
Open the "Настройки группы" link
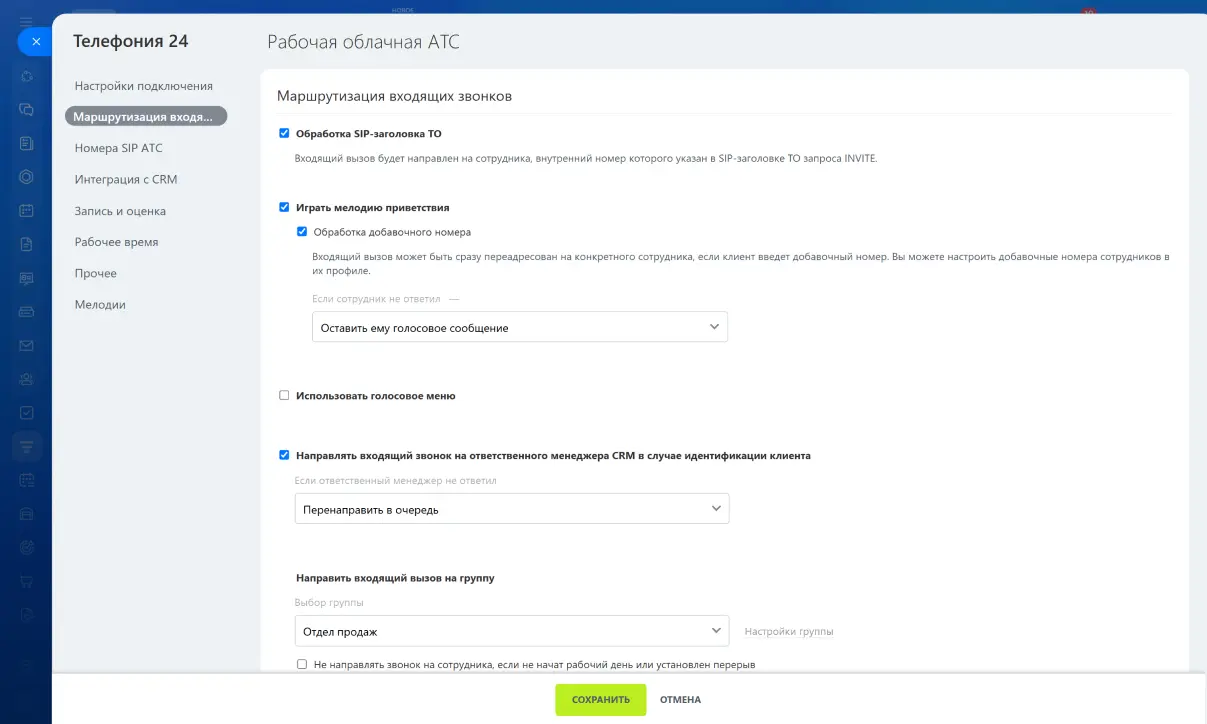coord(789,631)
